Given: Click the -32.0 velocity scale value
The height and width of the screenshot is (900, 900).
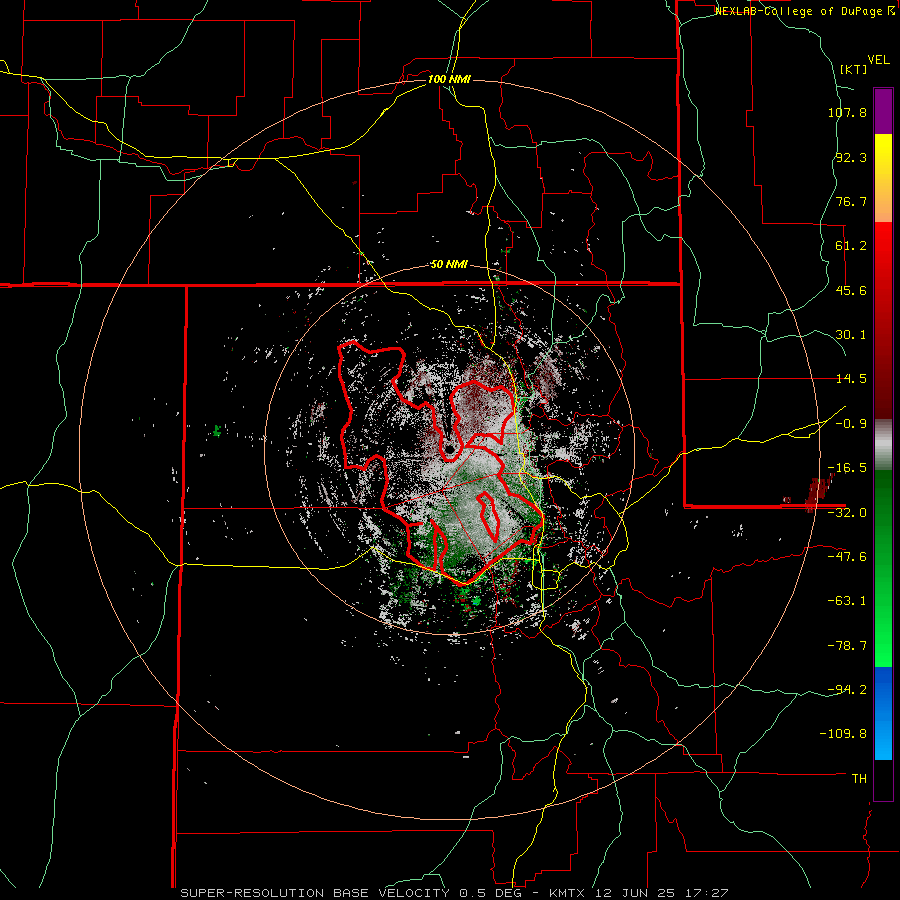Looking at the screenshot, I should 847,513.
